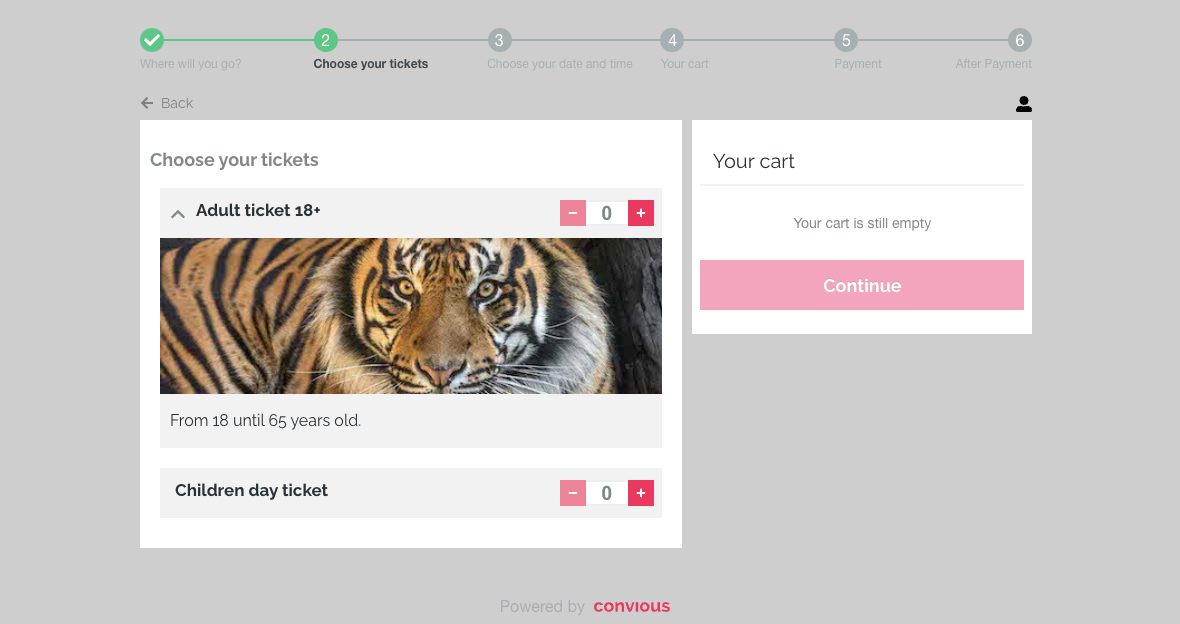Add one Children day ticket with plus
1180x624 pixels.
click(x=641, y=493)
